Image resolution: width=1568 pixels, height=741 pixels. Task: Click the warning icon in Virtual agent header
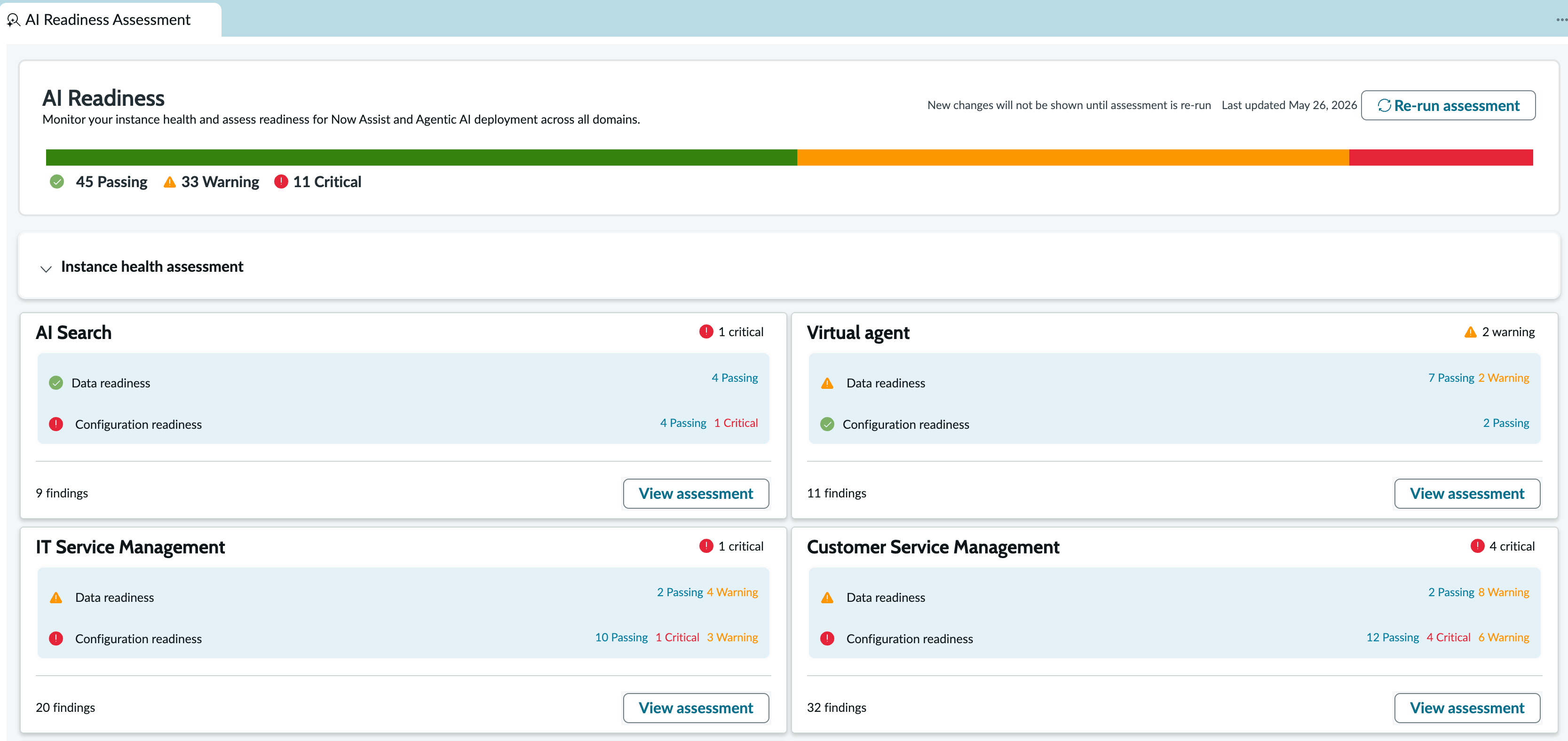coord(1470,331)
